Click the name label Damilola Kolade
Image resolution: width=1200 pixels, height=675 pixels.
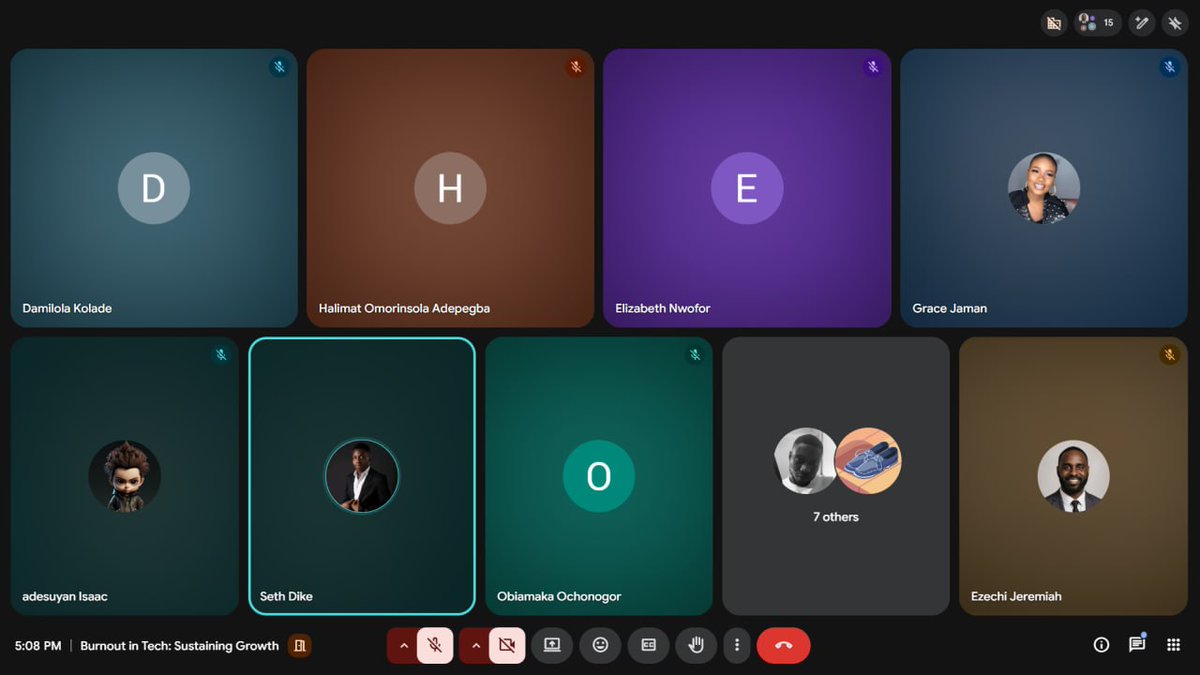tap(67, 308)
